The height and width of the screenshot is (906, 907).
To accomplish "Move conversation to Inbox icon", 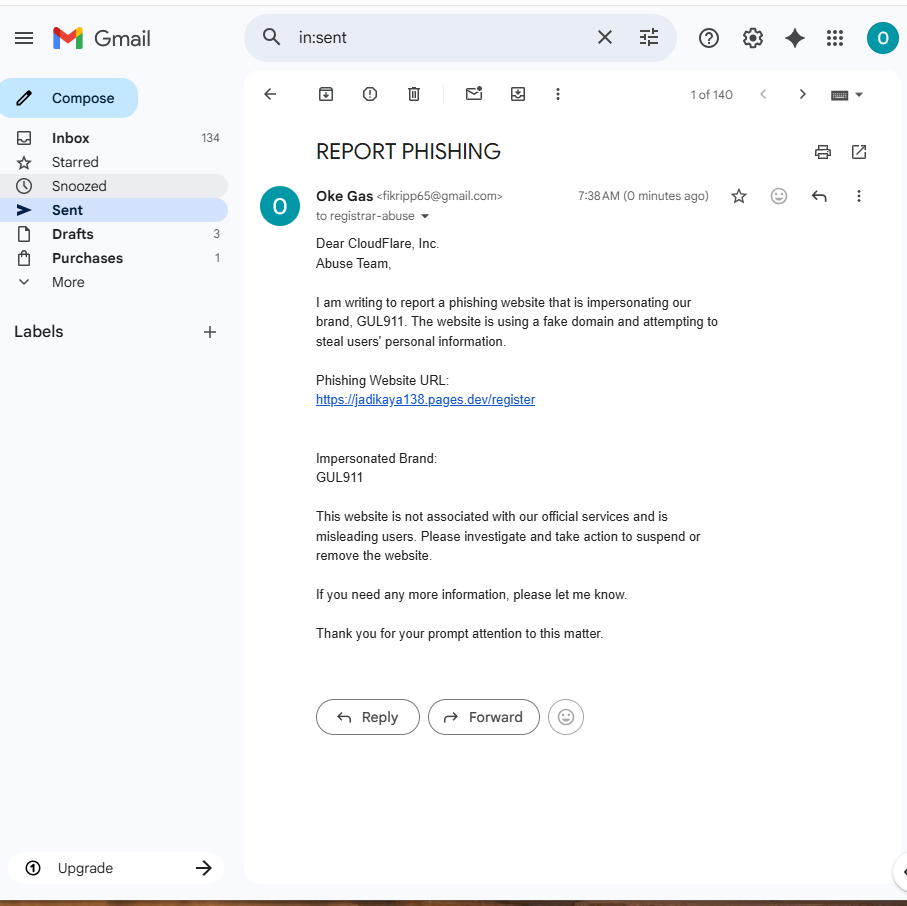I will (x=518, y=94).
